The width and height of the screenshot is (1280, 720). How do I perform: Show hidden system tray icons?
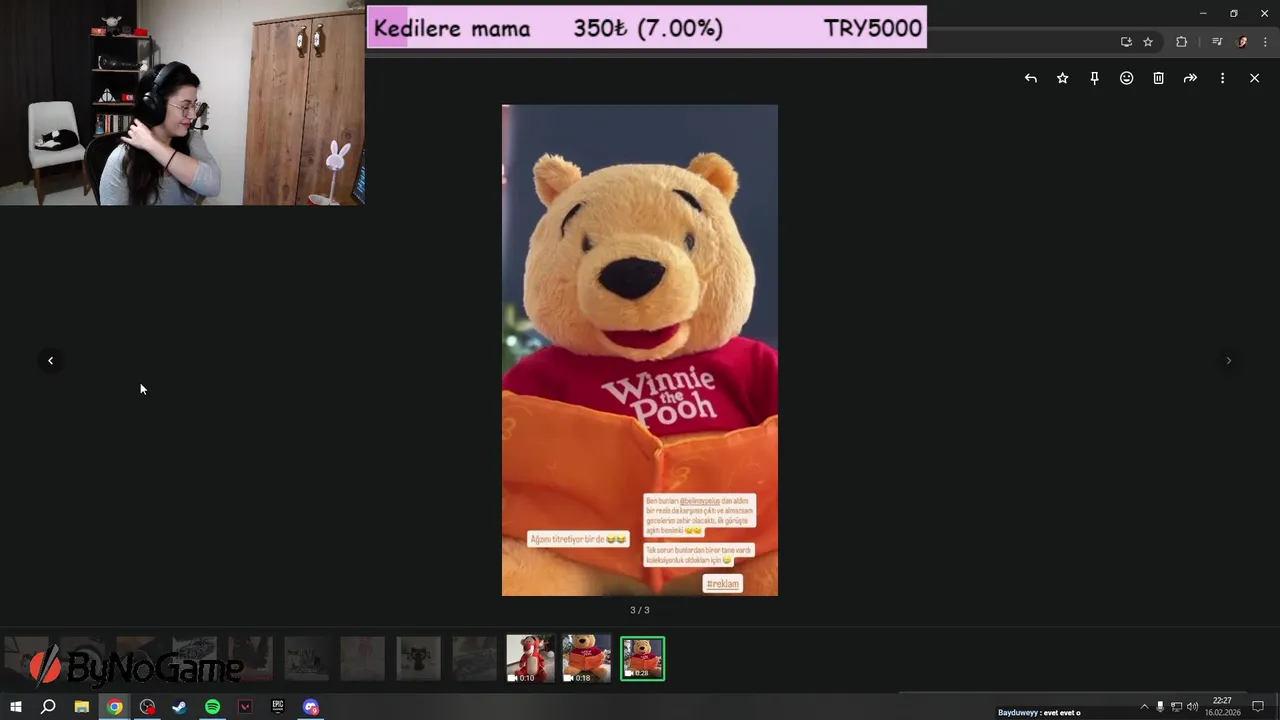tap(1144, 707)
